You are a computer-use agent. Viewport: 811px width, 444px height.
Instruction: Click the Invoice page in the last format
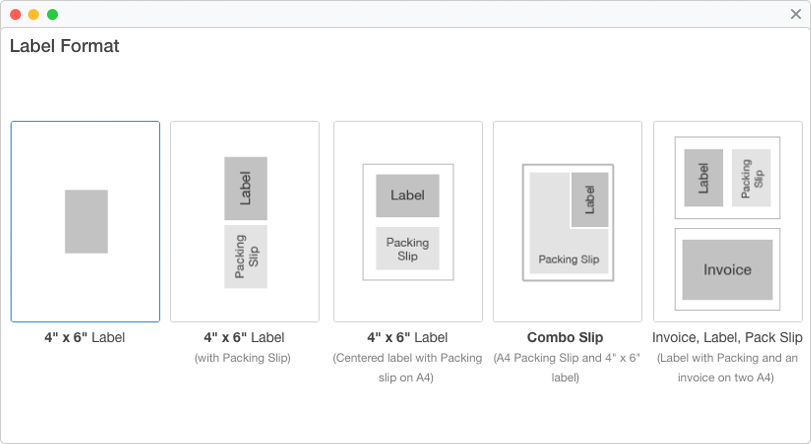(x=727, y=270)
